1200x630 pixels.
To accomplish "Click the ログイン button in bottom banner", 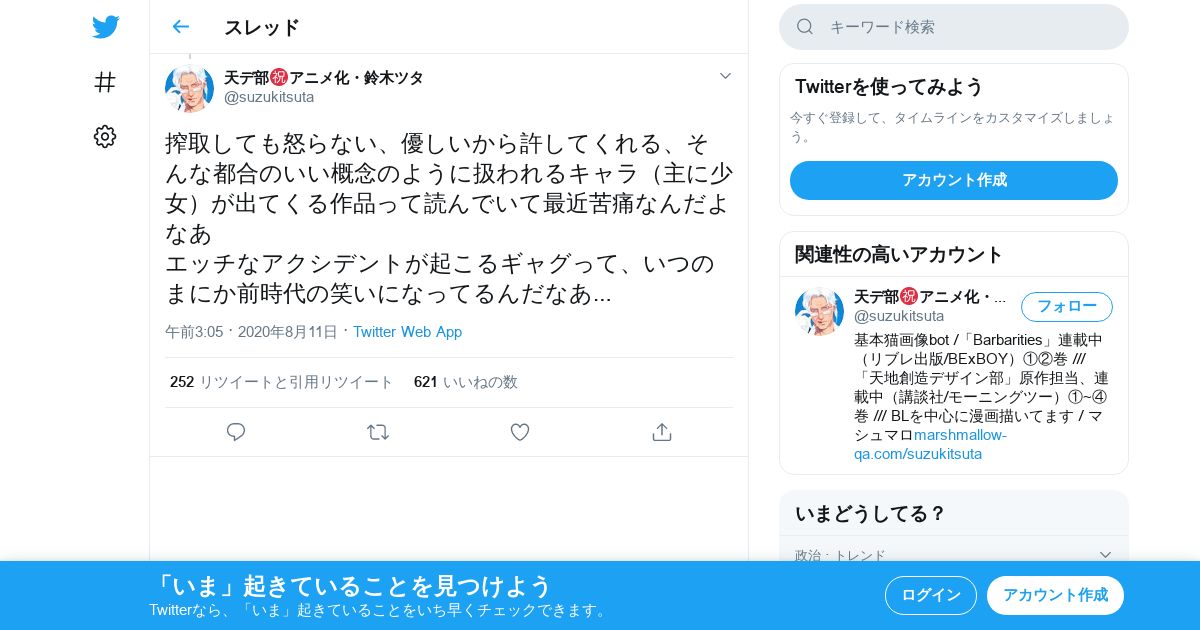I will coord(931,595).
